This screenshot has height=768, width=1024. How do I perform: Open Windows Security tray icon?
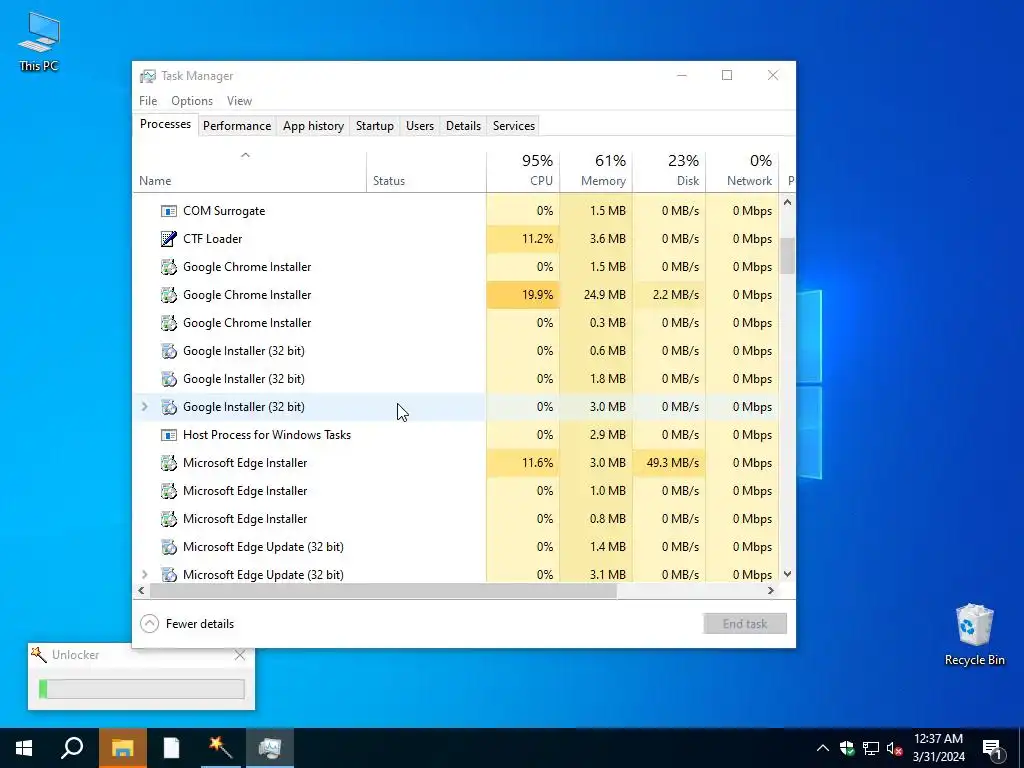[x=847, y=748]
